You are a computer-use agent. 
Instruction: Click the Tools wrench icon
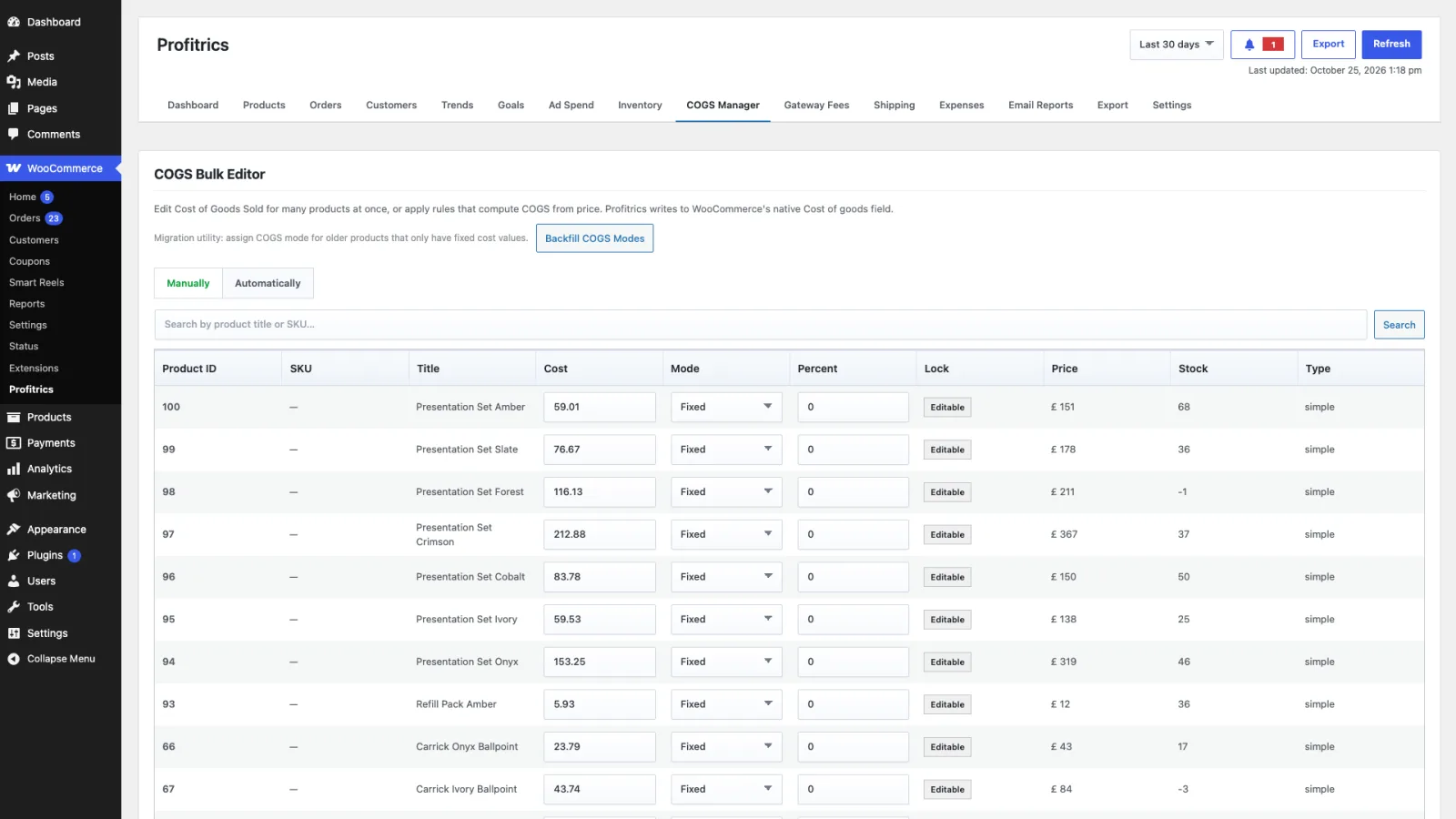(x=14, y=607)
